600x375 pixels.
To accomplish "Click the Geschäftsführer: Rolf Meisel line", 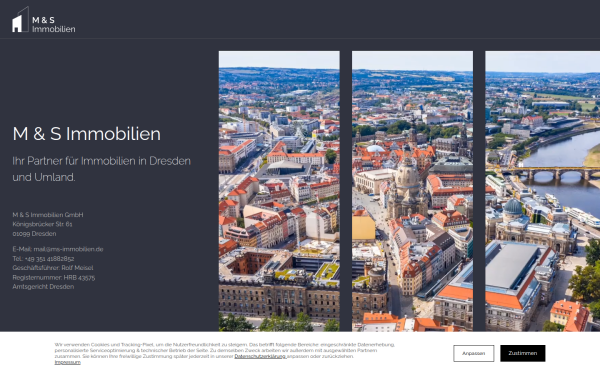I will pyautogui.click(x=53, y=268).
